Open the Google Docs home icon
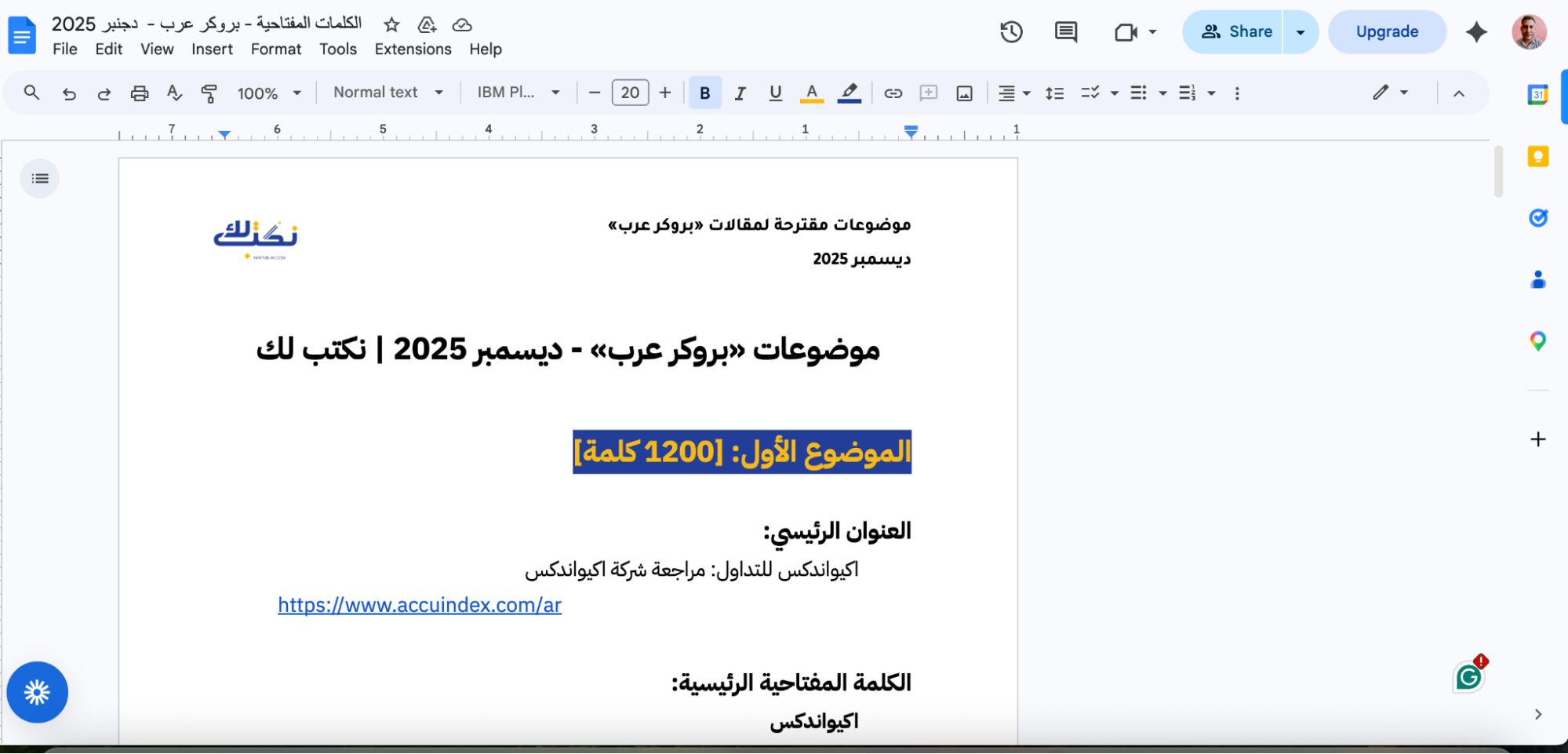1568x754 pixels. (22, 36)
